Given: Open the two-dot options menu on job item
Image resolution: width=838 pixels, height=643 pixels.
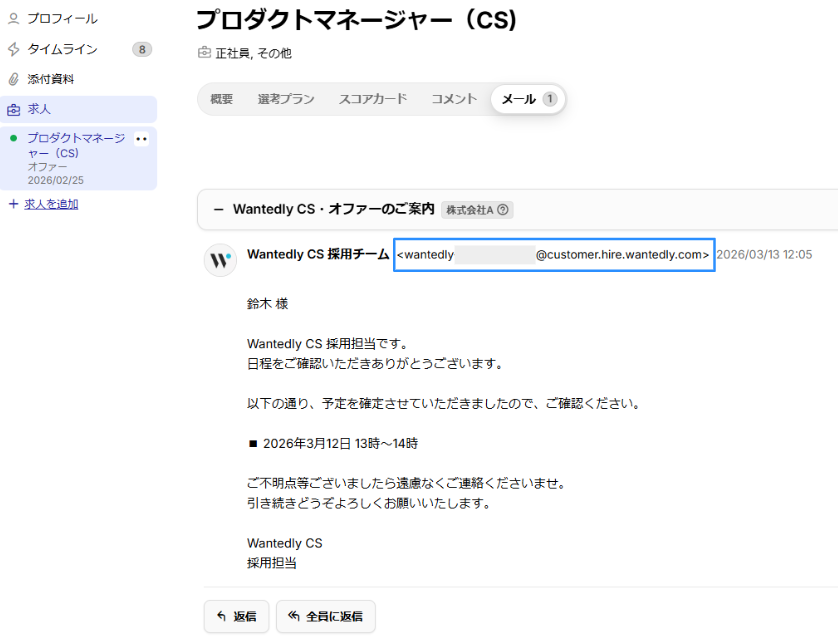Looking at the screenshot, I should pos(141,139).
